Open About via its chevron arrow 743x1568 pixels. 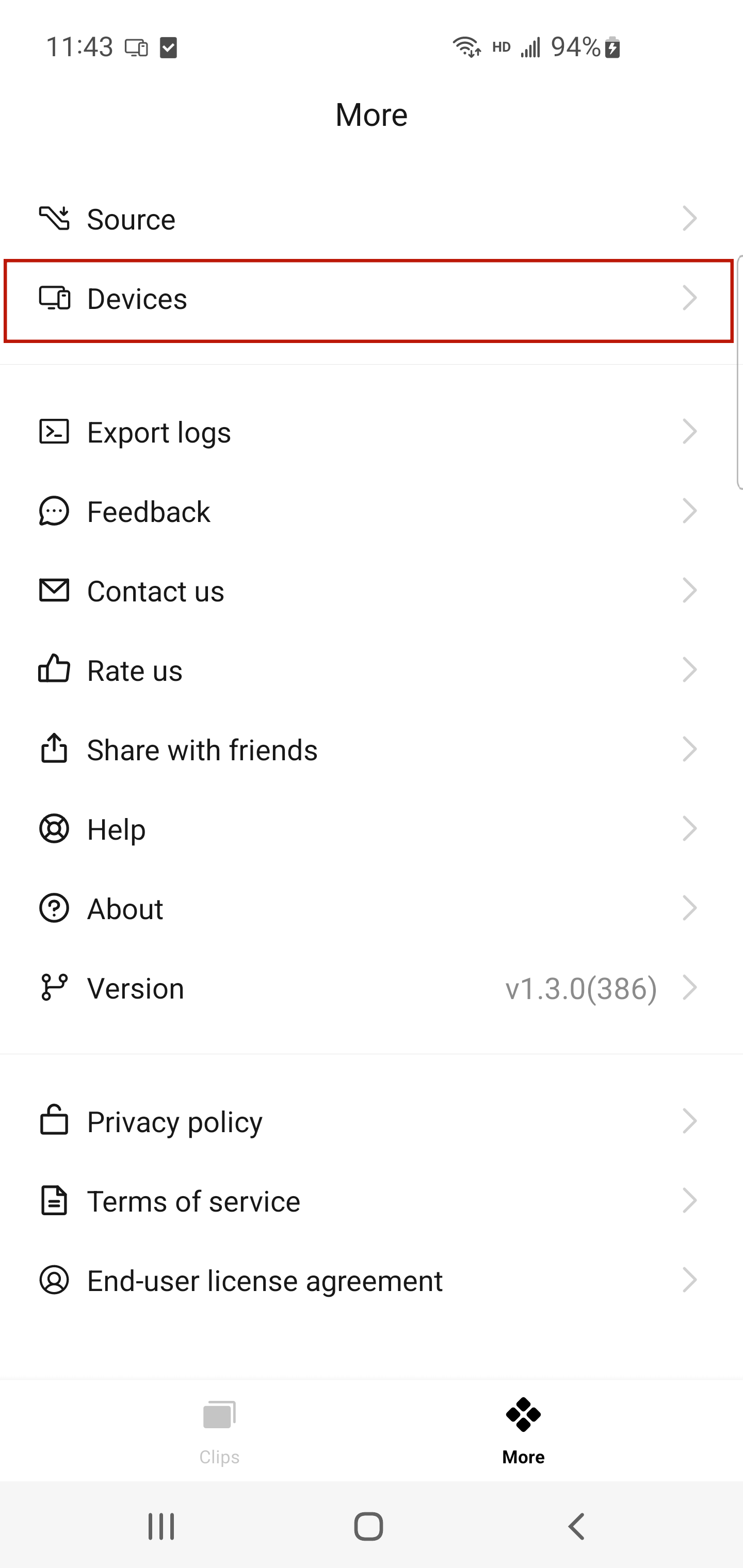pos(689,908)
